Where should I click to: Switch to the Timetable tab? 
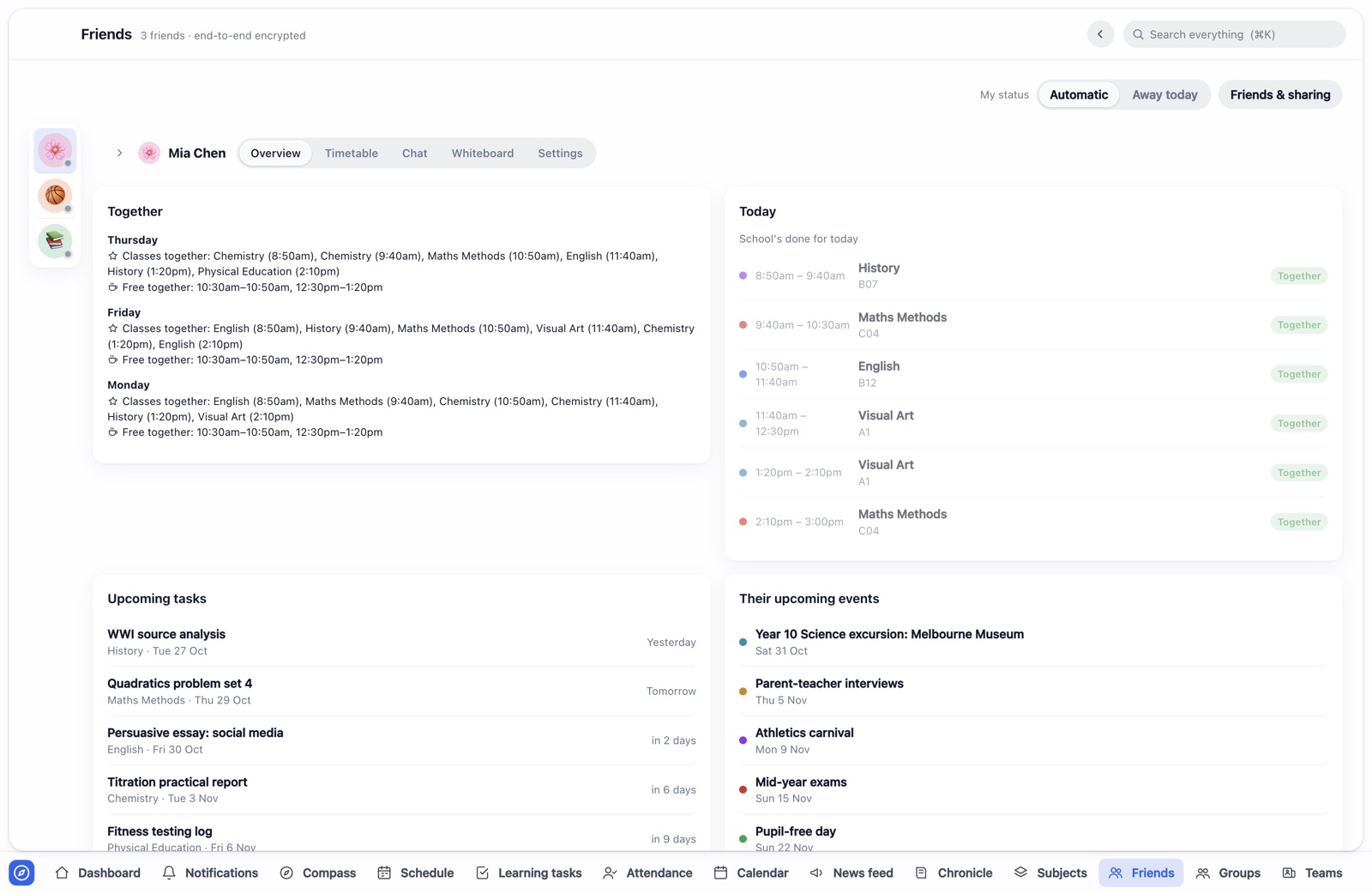[x=352, y=153]
